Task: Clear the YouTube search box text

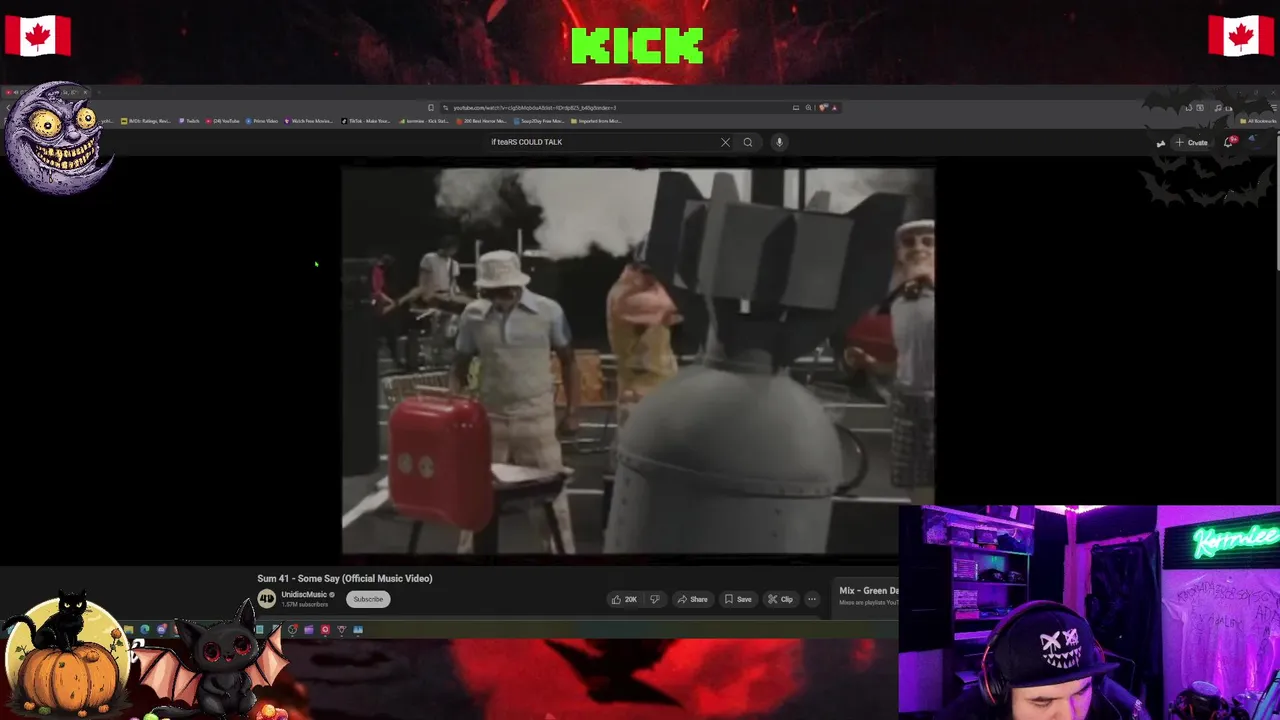Action: 725,142
